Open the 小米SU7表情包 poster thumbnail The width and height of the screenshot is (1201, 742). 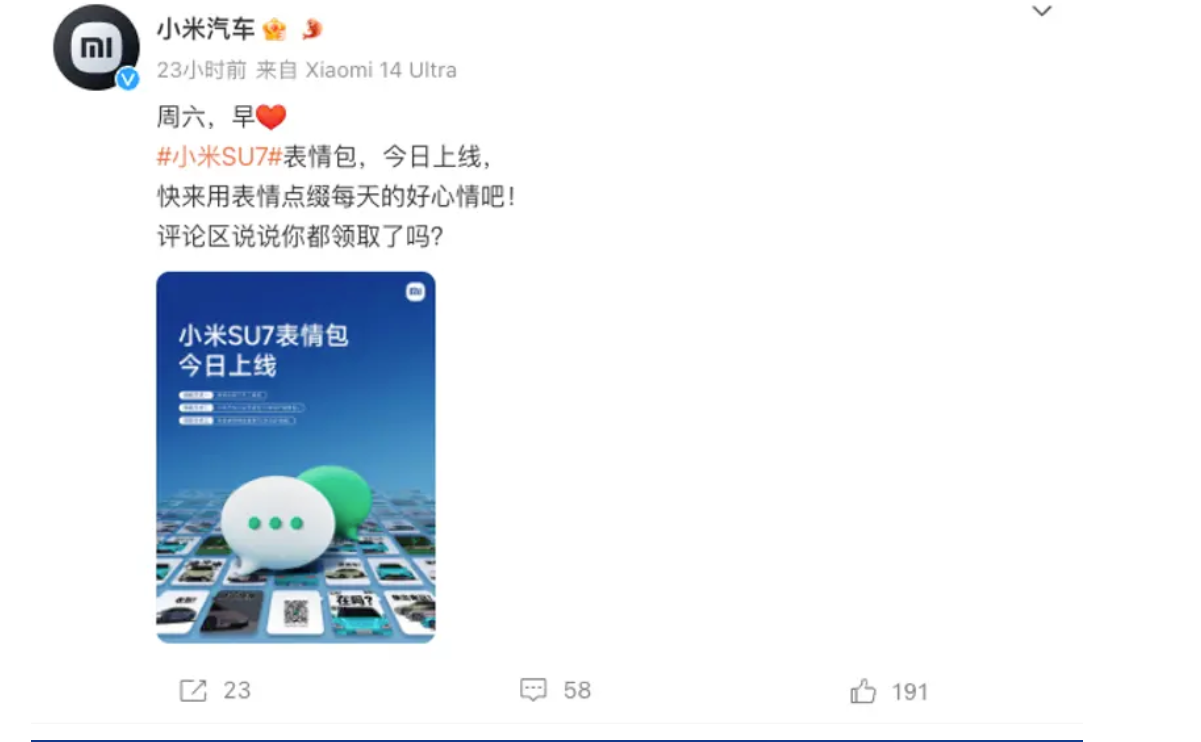(x=296, y=457)
